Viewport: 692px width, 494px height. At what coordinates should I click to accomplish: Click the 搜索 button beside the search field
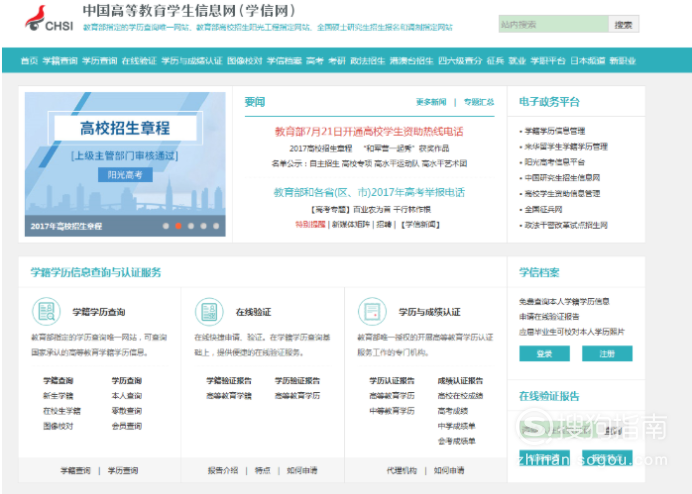coord(624,25)
